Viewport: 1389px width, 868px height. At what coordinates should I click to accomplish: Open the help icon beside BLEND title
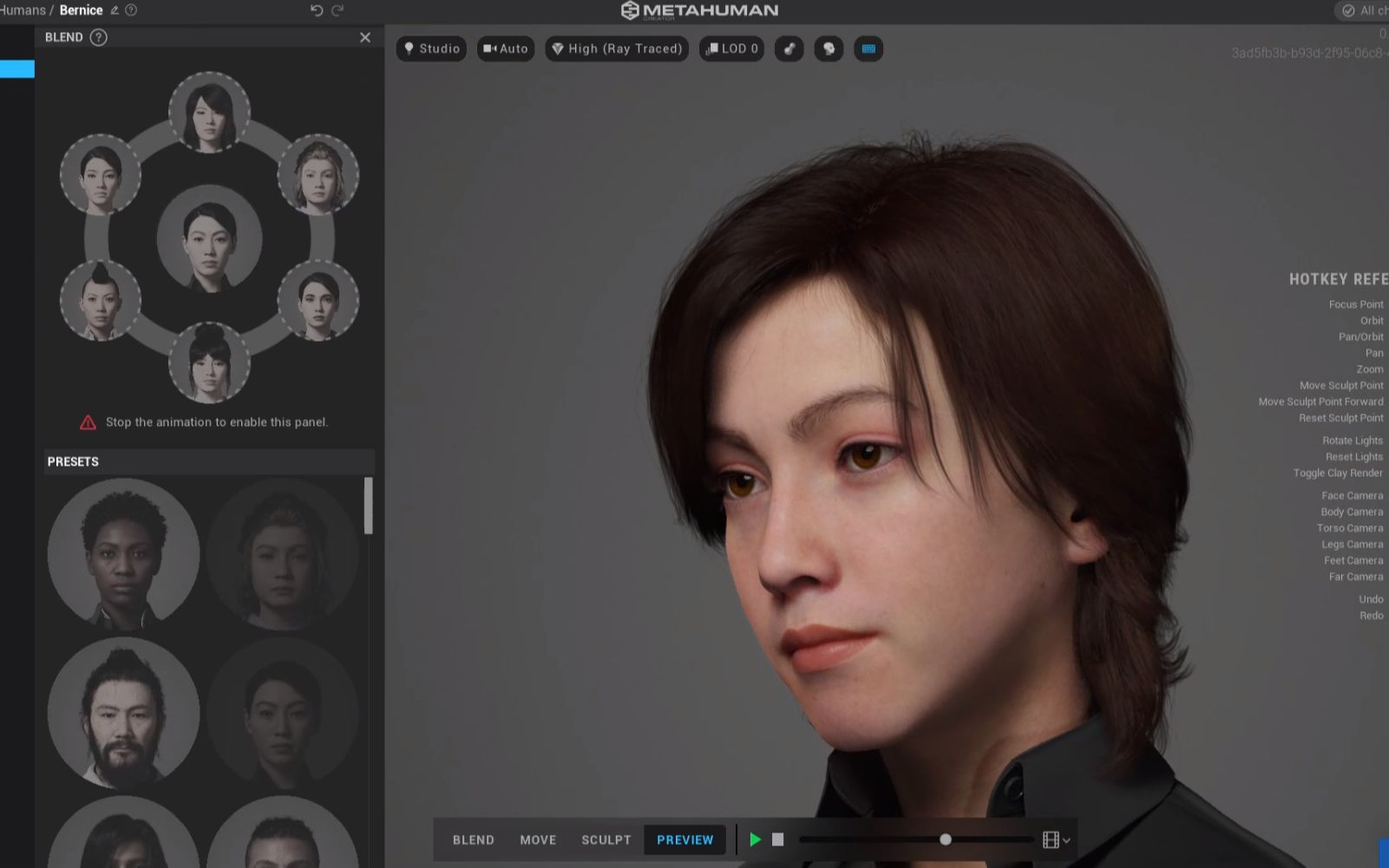pyautogui.click(x=99, y=37)
